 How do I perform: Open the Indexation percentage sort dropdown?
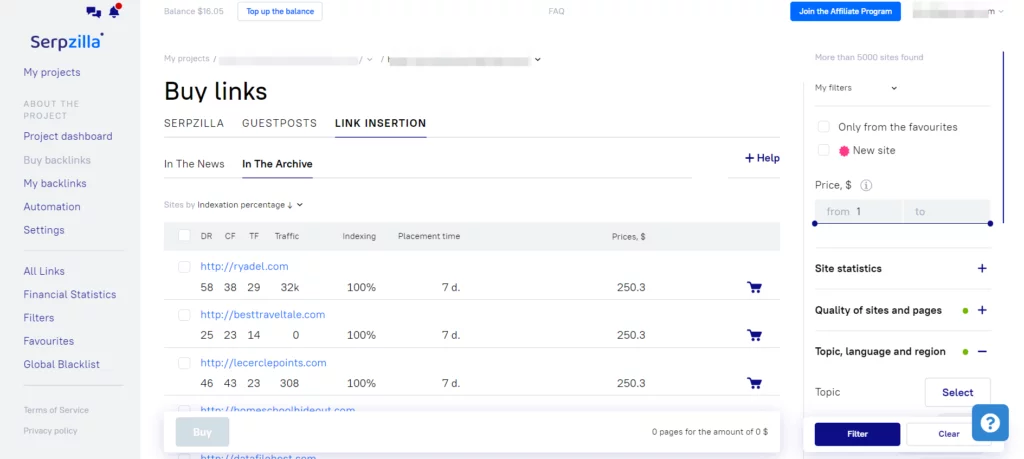click(250, 205)
